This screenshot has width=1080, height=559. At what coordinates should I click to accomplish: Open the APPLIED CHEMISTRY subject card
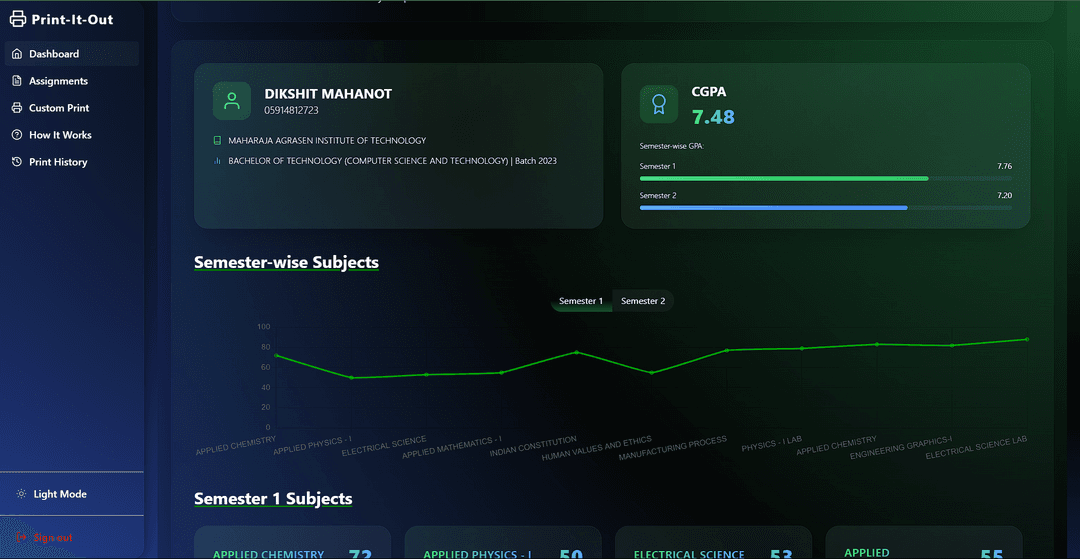click(293, 542)
